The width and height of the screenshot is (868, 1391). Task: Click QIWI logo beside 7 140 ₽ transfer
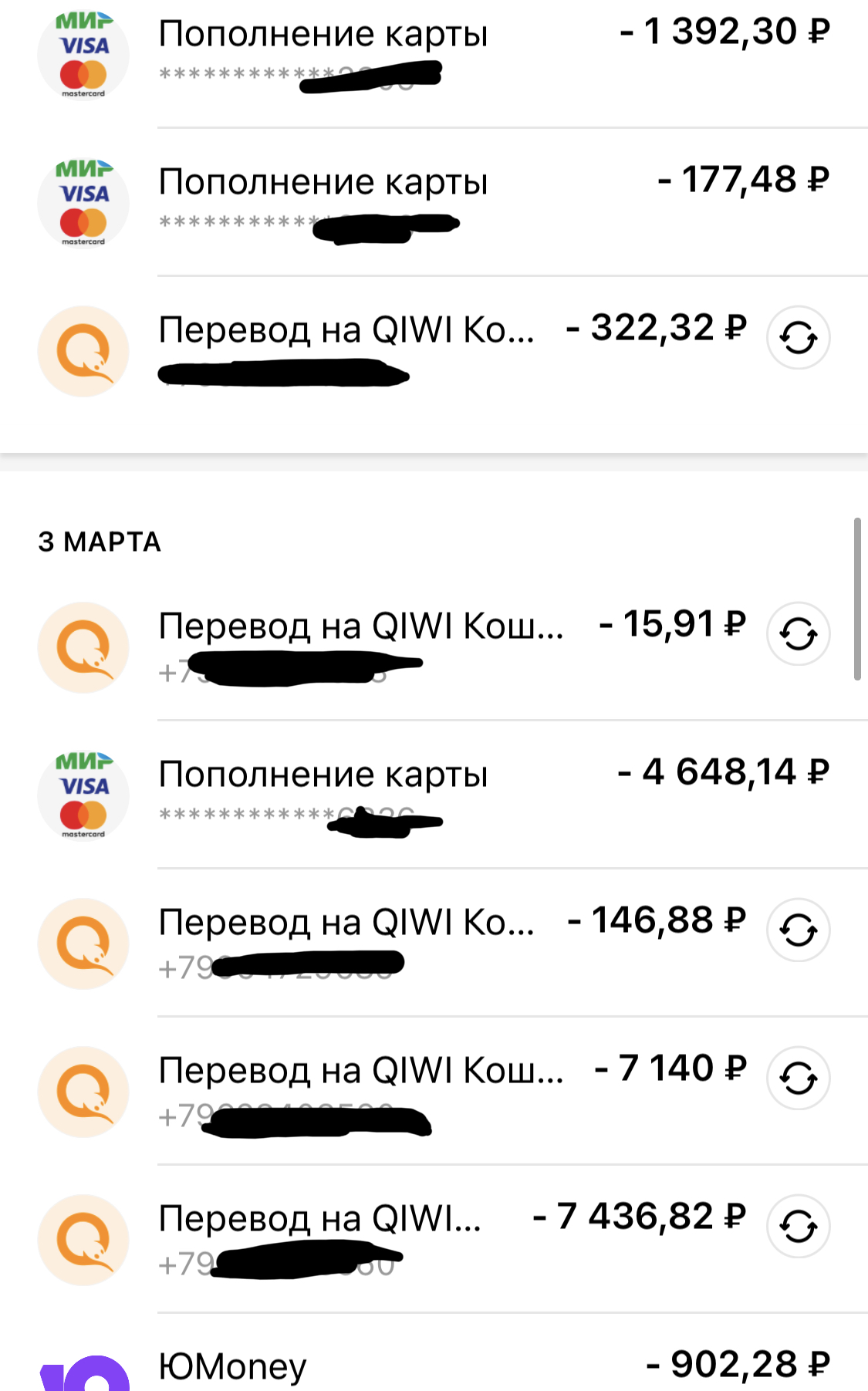click(x=83, y=1092)
